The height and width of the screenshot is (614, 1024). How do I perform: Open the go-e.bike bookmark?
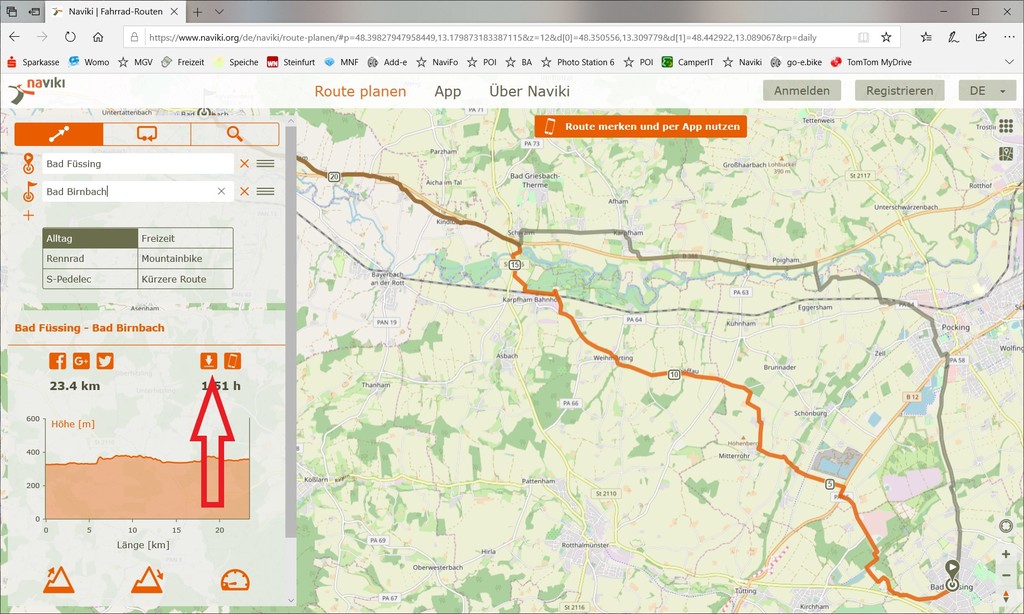[x=796, y=62]
